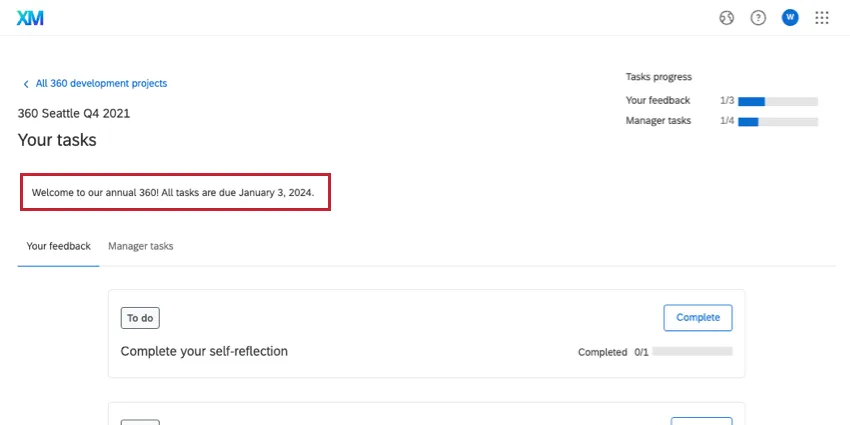Open the help question mark icon
Viewport: 850px width, 425px height.
pyautogui.click(x=758, y=18)
